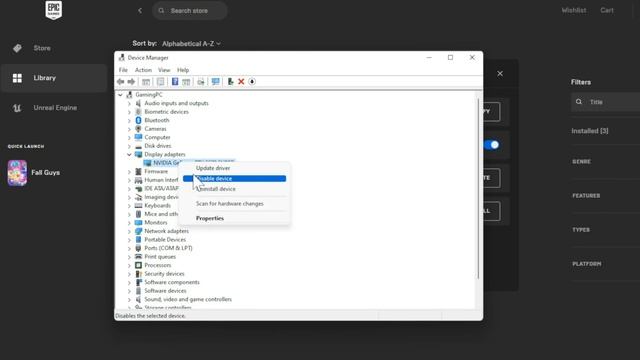640x360 pixels.
Task: Open Unreal Engine section in sidebar
Action: [x=55, y=108]
